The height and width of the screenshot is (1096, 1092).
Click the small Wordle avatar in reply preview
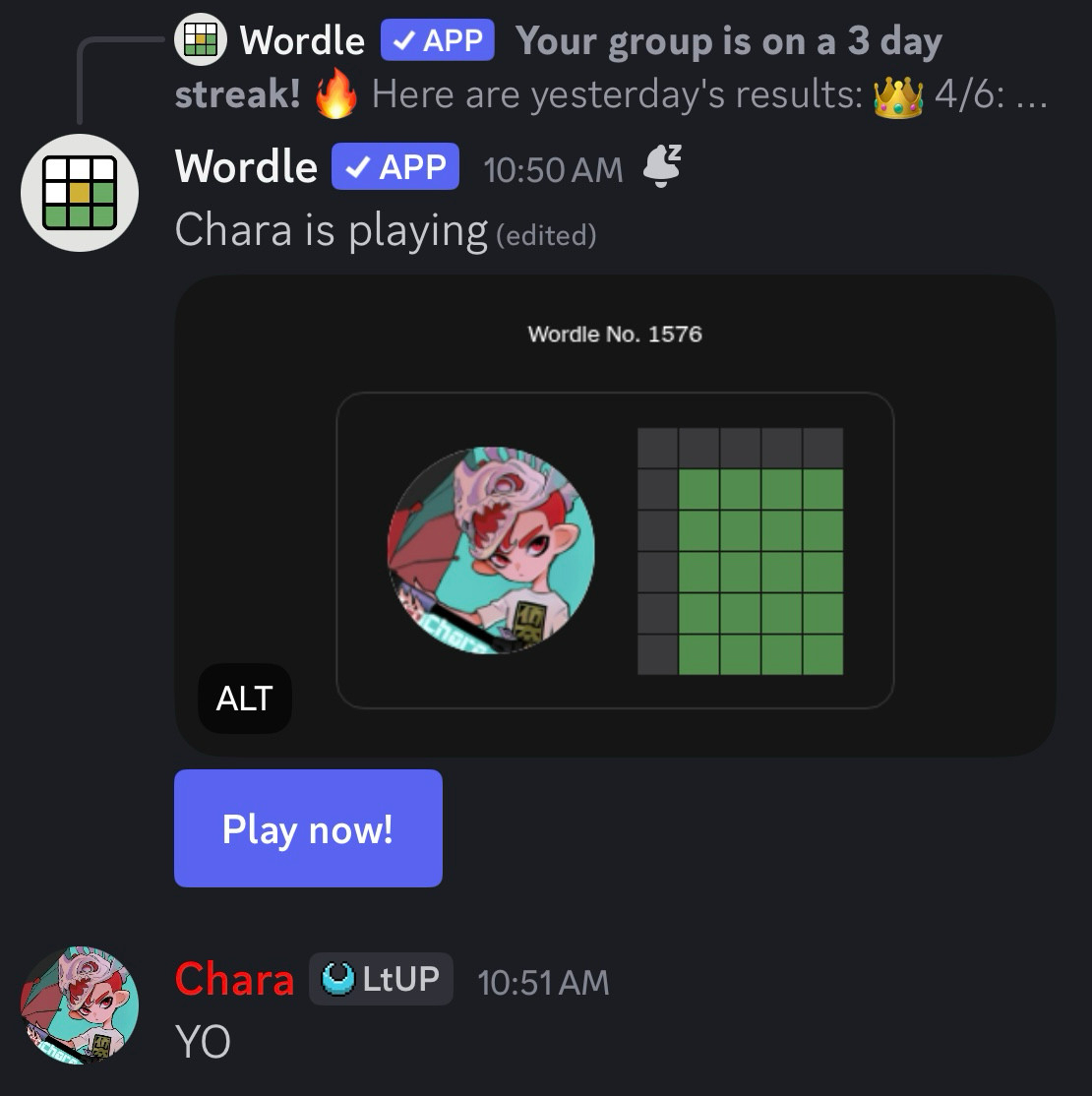coord(200,39)
